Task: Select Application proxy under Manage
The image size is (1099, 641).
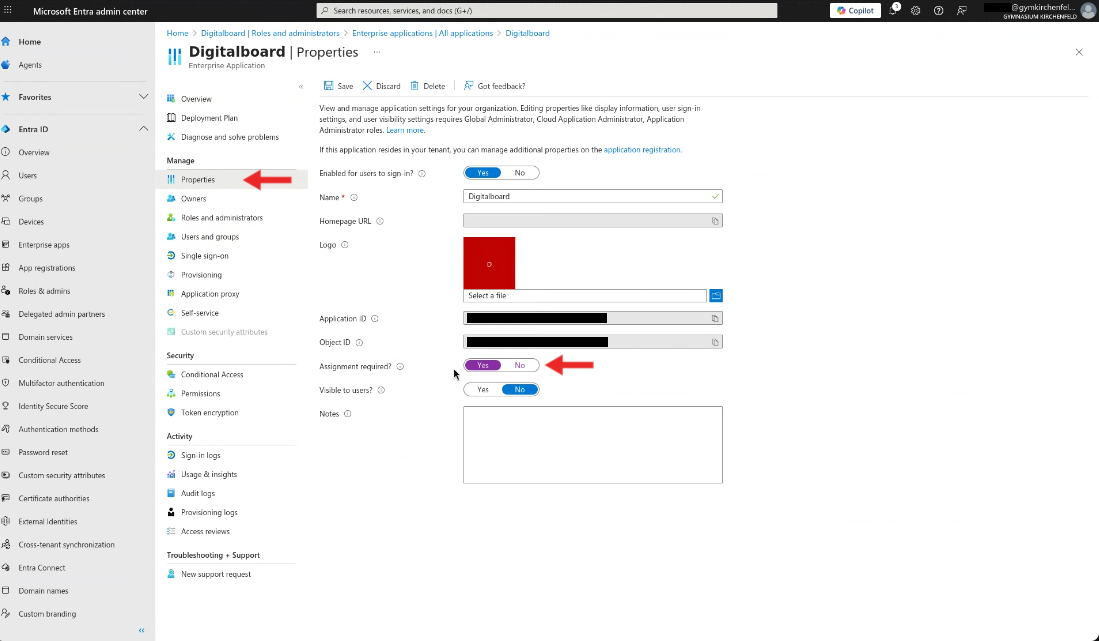Action: (x=214, y=293)
